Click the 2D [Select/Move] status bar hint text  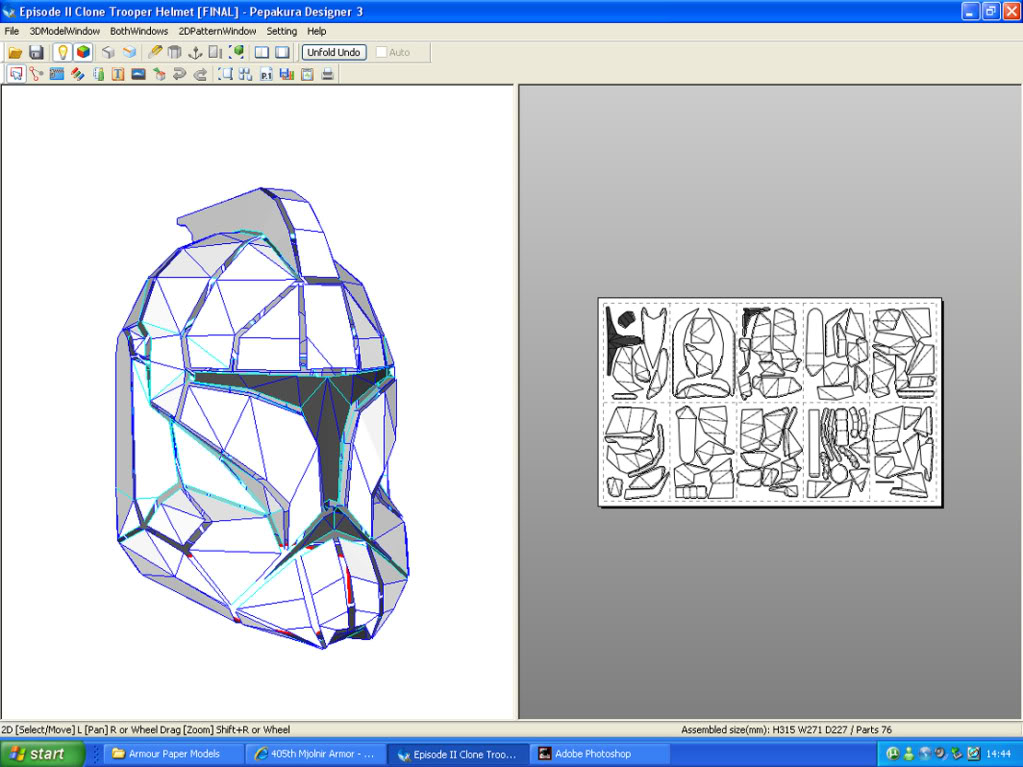145,730
